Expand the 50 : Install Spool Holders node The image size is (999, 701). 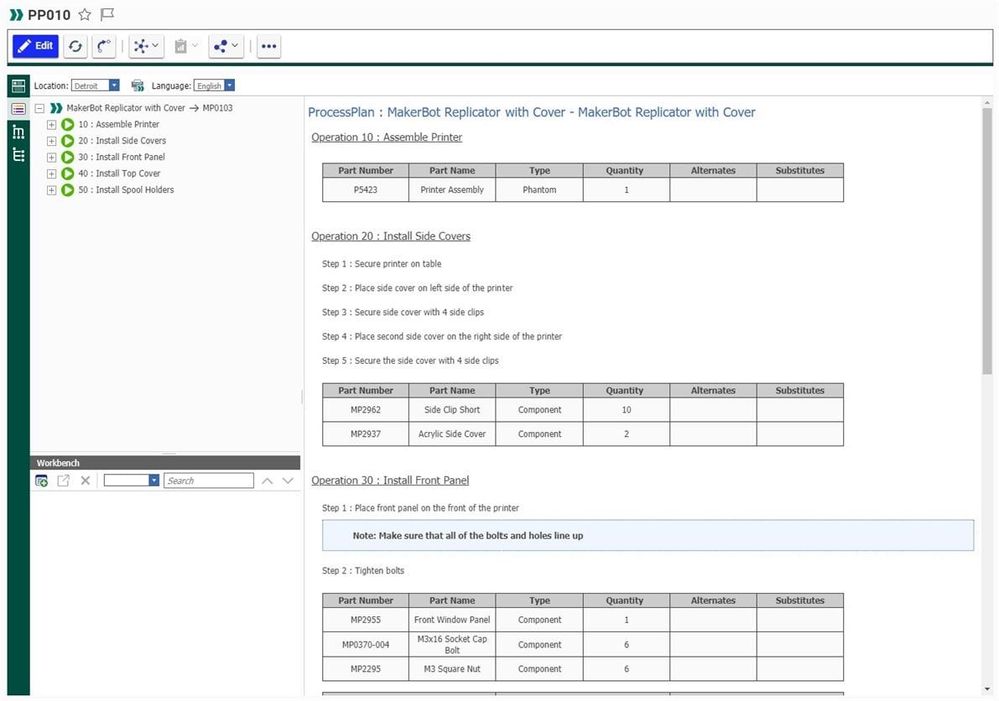52,190
